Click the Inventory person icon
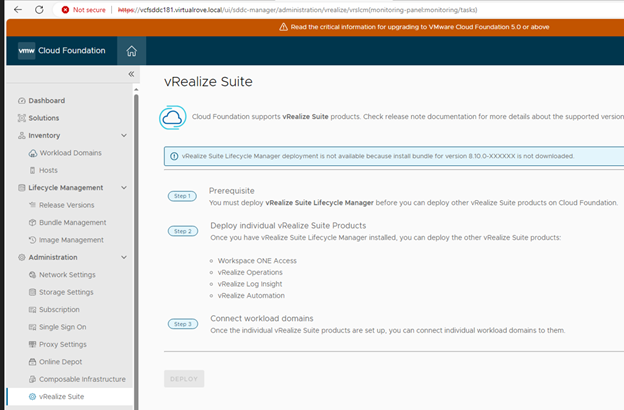Screen dimensions: 624x410 [x=21, y=135]
